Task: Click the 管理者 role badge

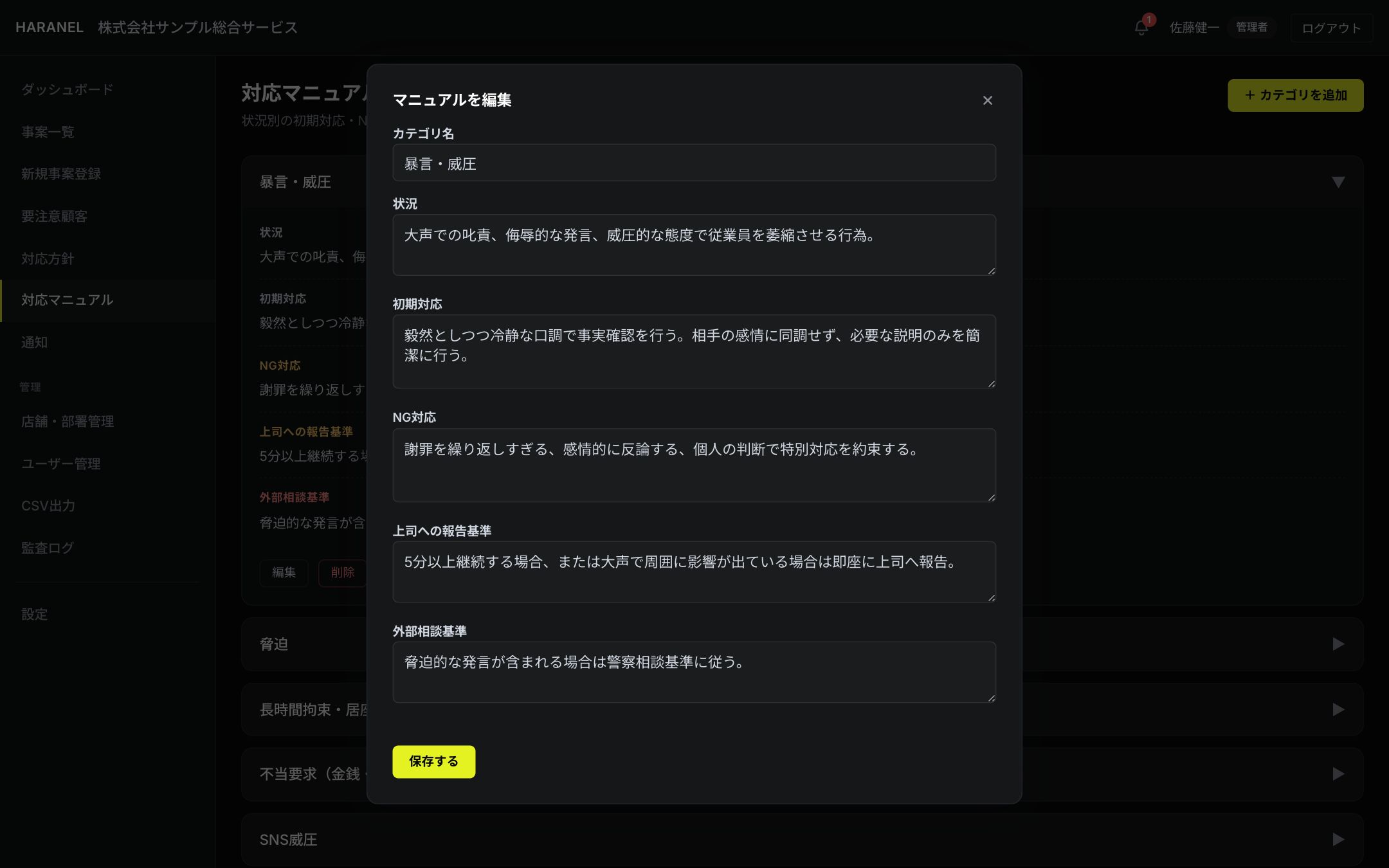Action: [1251, 28]
